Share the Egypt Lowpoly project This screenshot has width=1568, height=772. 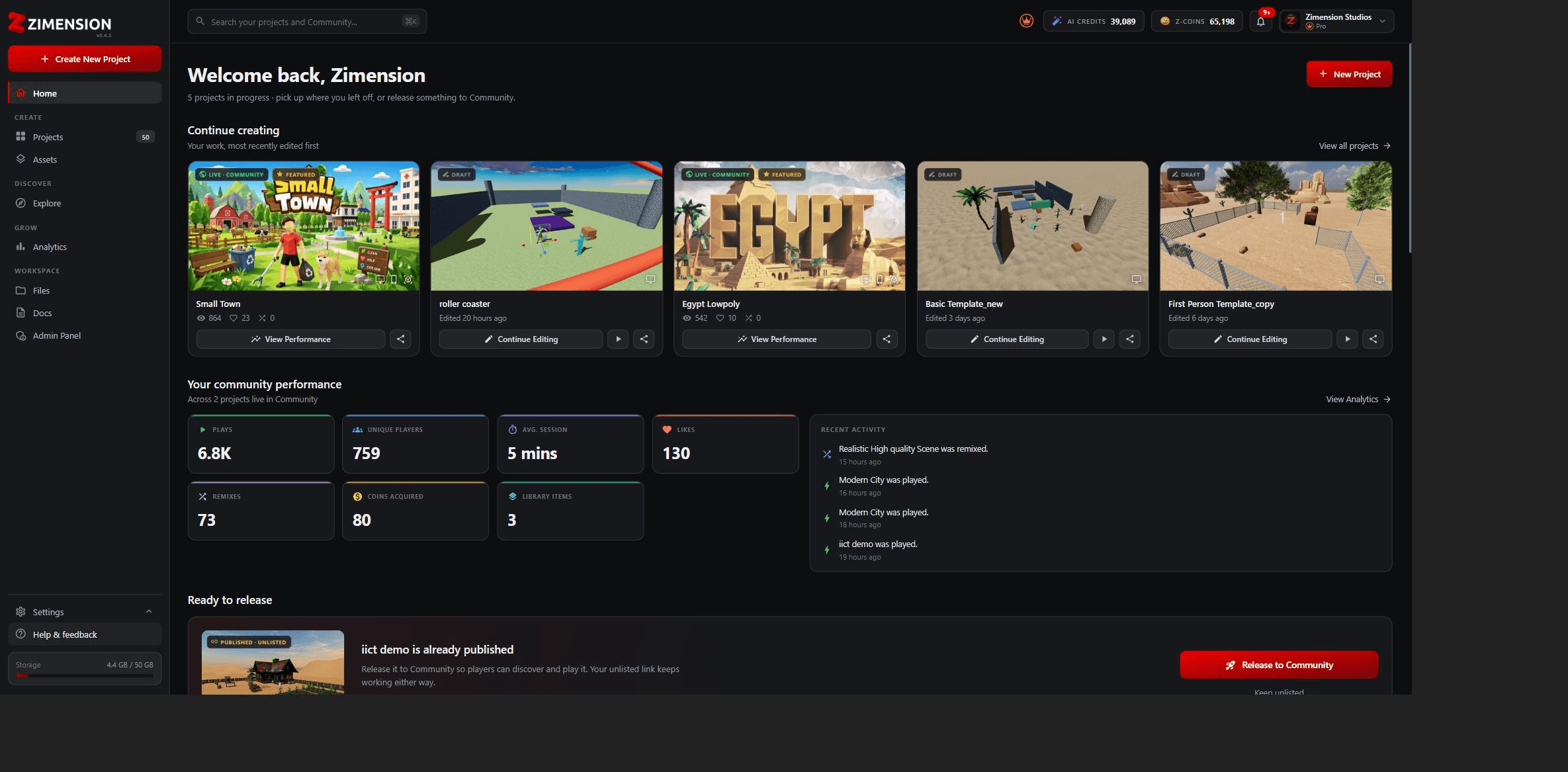(x=887, y=339)
